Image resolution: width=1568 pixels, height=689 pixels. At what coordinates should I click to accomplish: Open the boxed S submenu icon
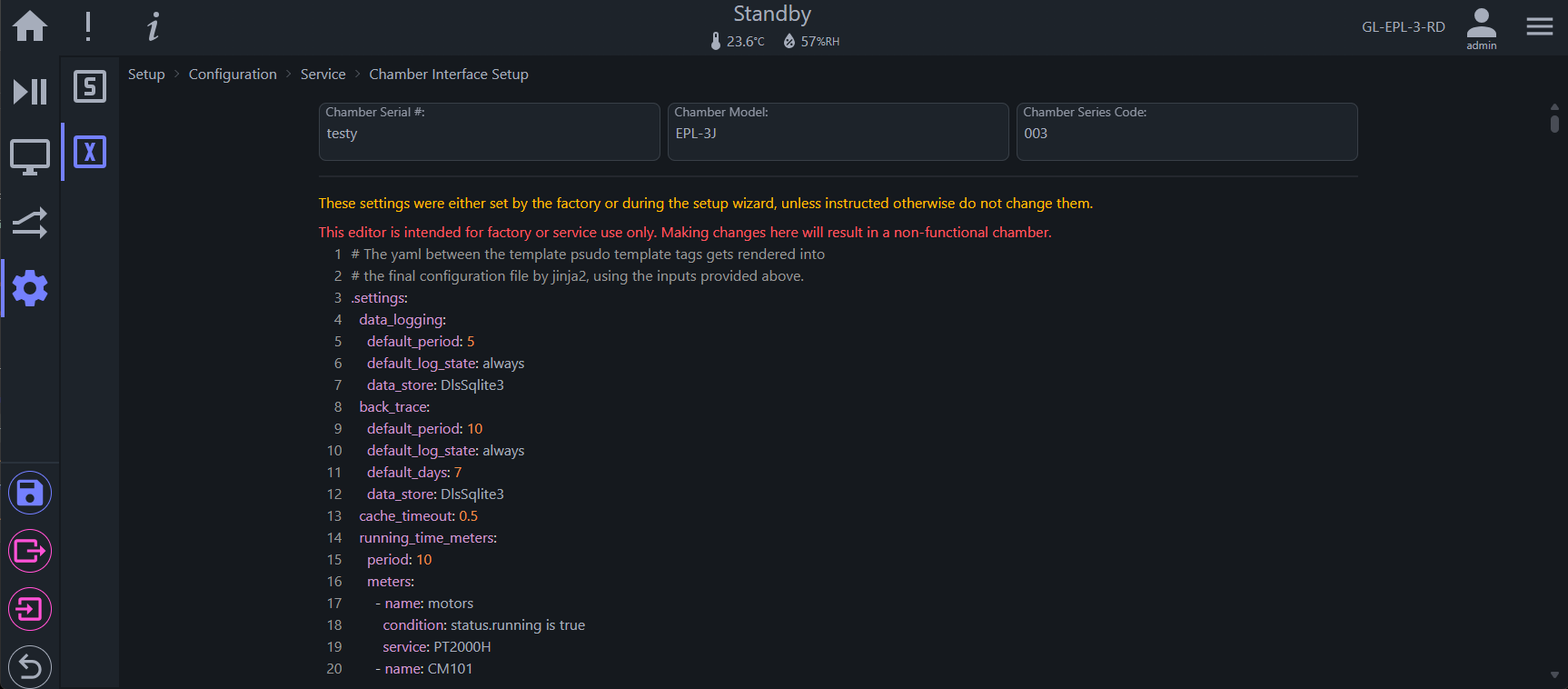90,86
